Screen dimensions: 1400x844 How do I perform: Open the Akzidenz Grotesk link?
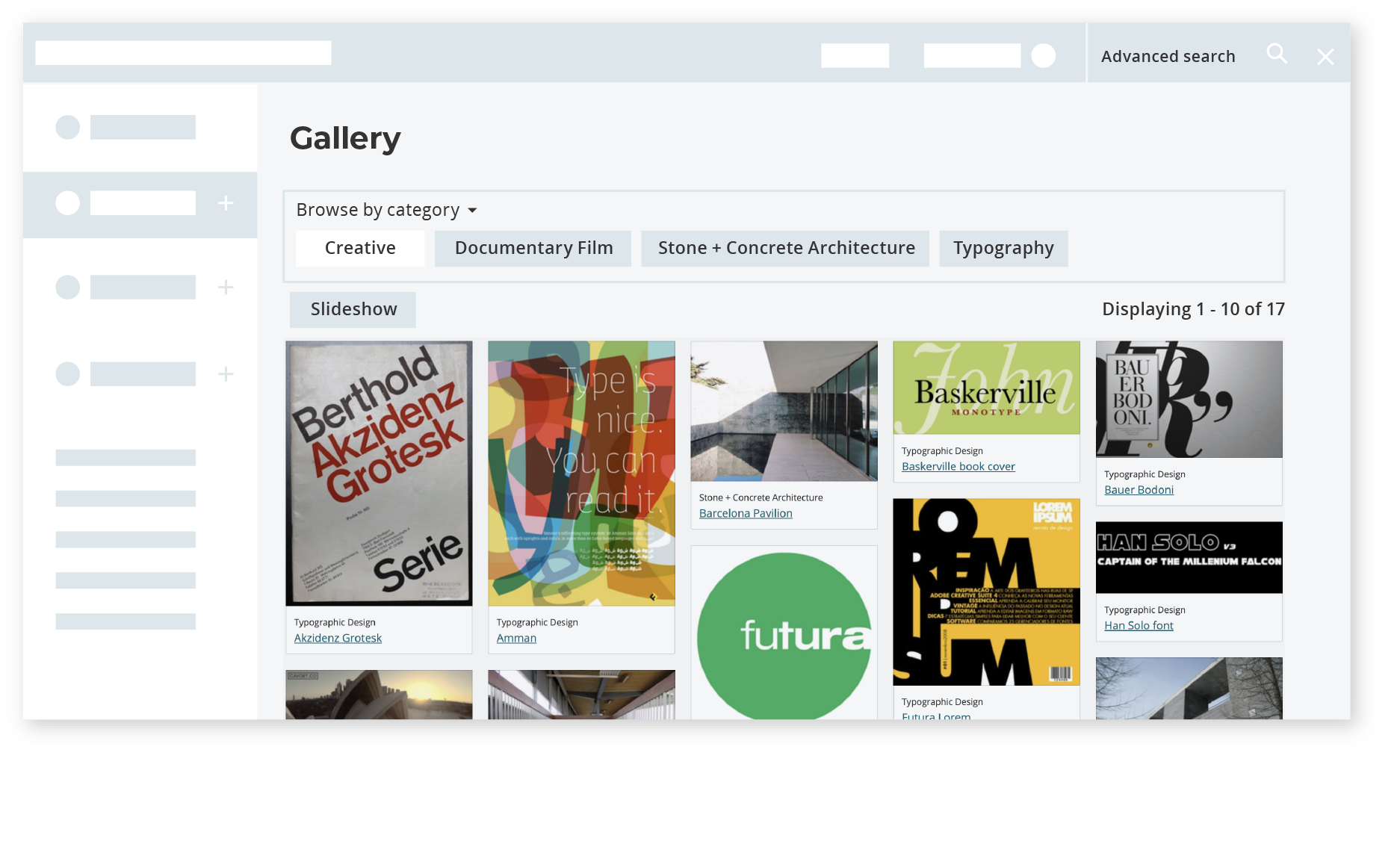tap(338, 638)
